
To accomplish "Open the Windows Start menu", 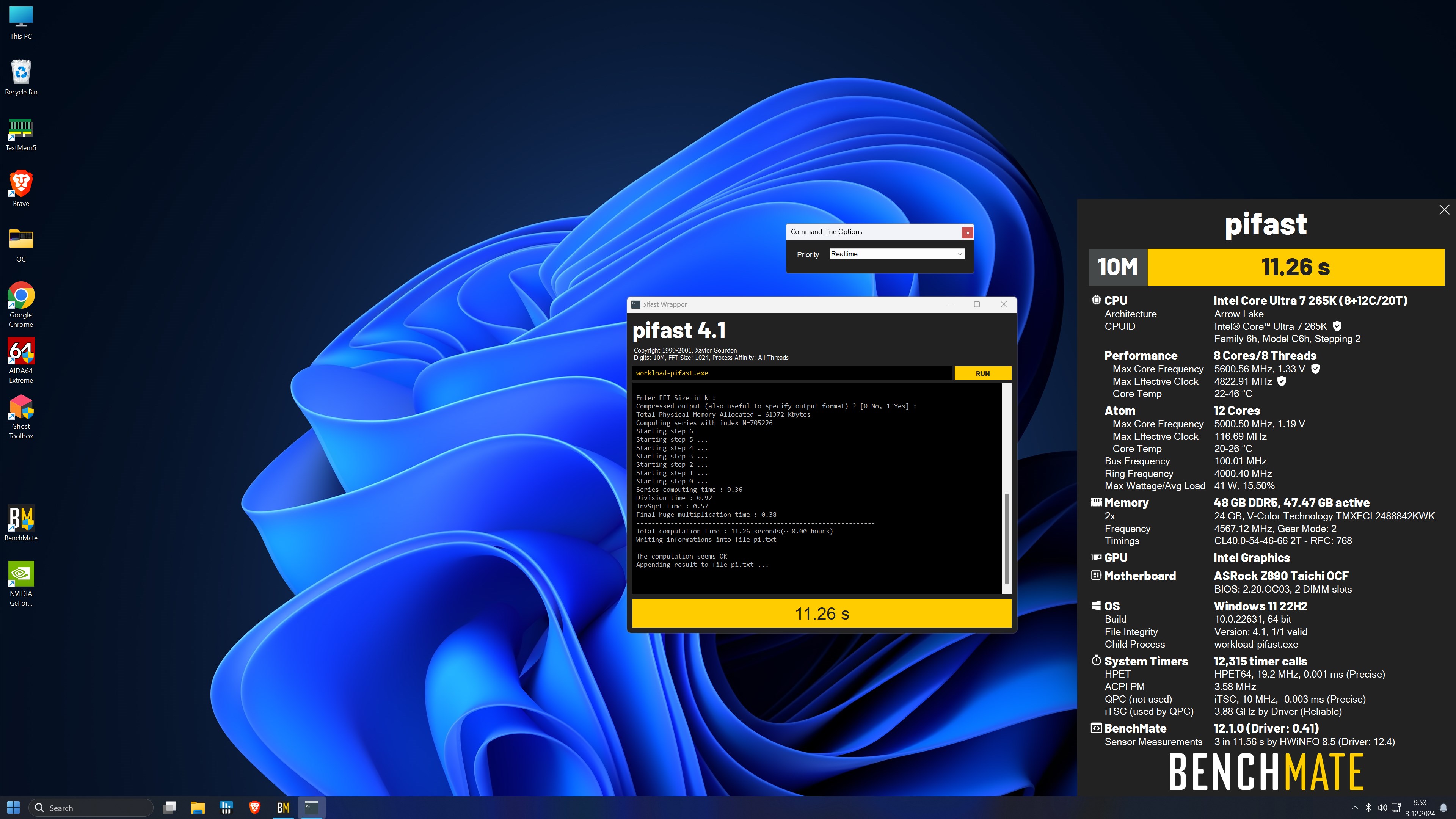I will tap(14, 808).
